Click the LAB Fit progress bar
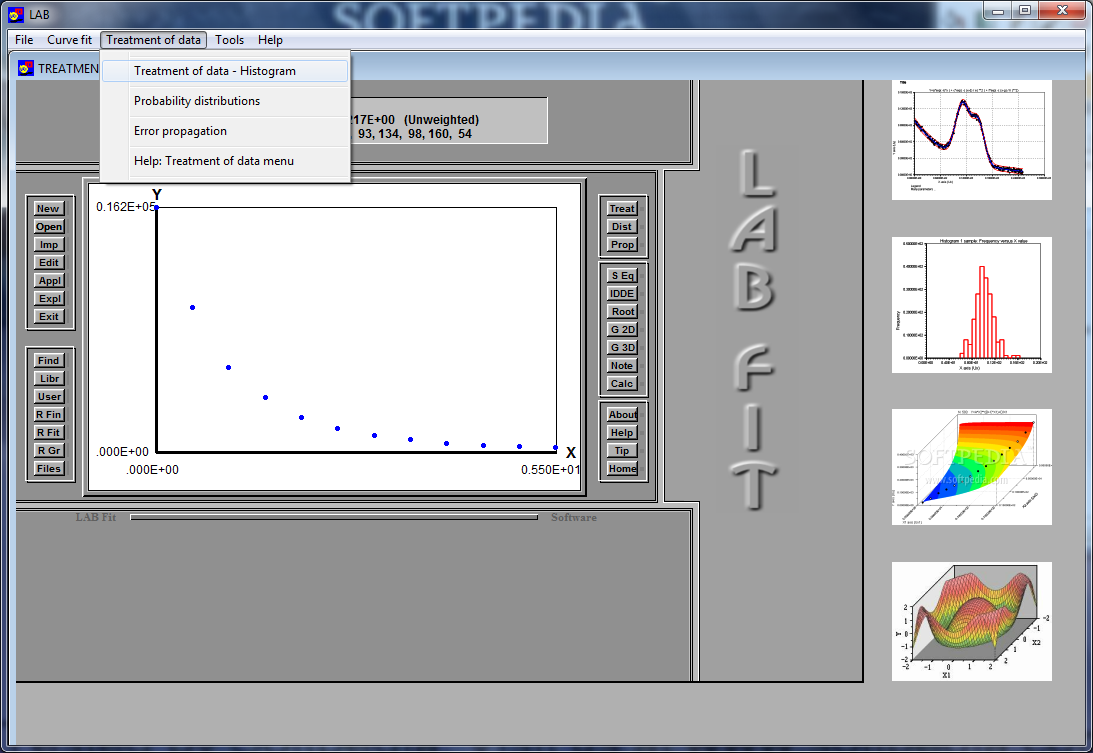Image resolution: width=1093 pixels, height=753 pixels. [334, 517]
